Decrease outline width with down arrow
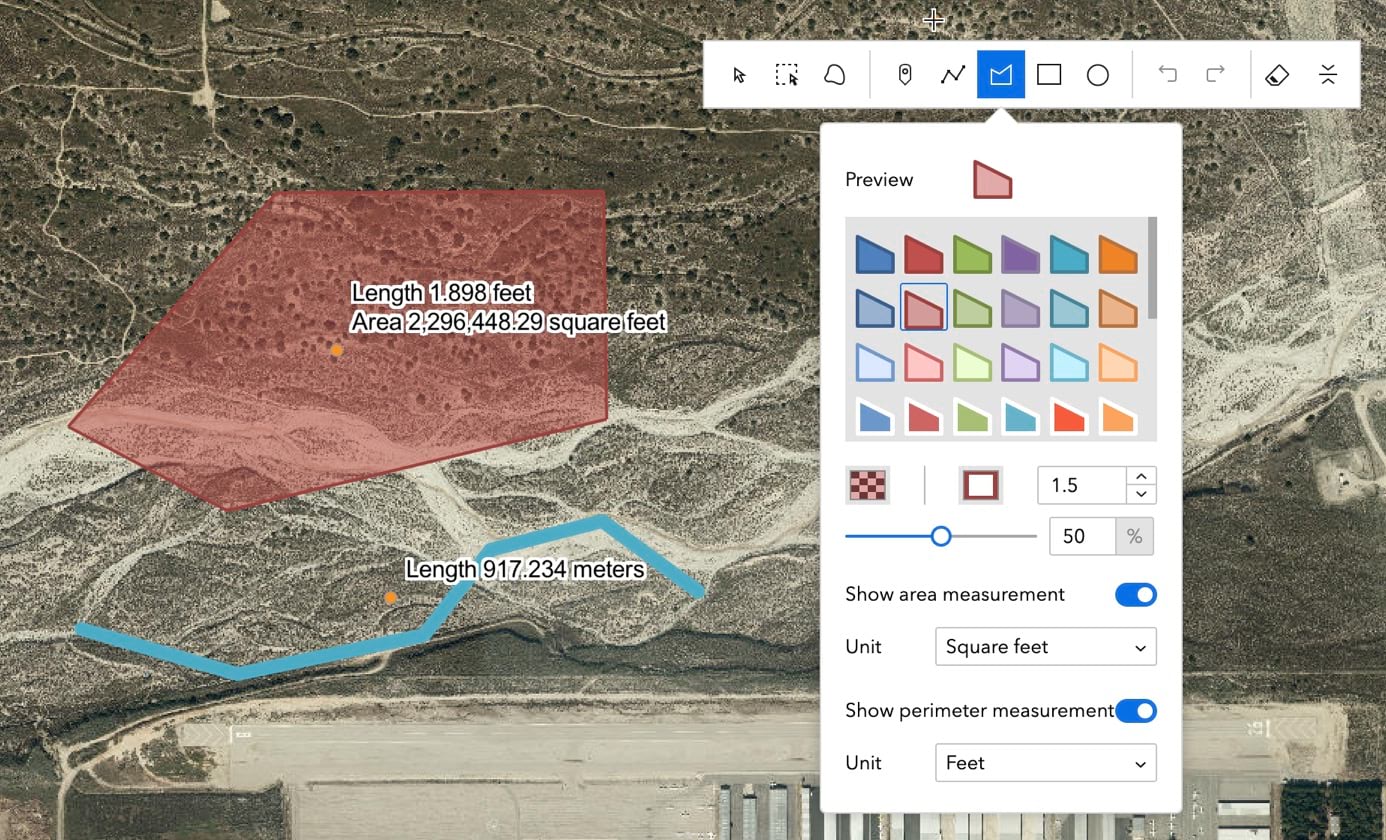Viewport: 1386px width, 840px height. coord(1141,494)
